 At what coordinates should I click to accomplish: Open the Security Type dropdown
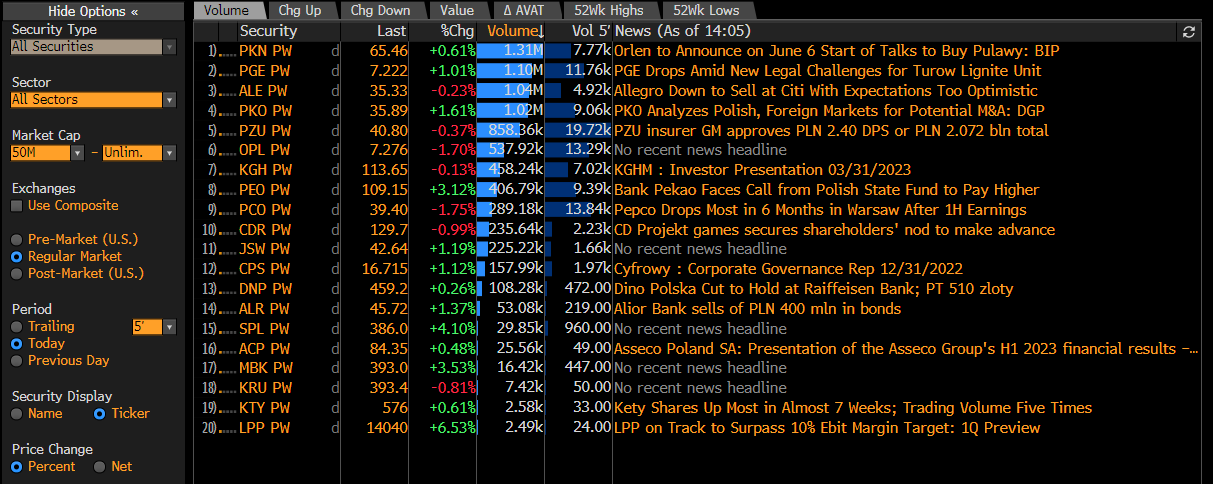tap(169, 47)
